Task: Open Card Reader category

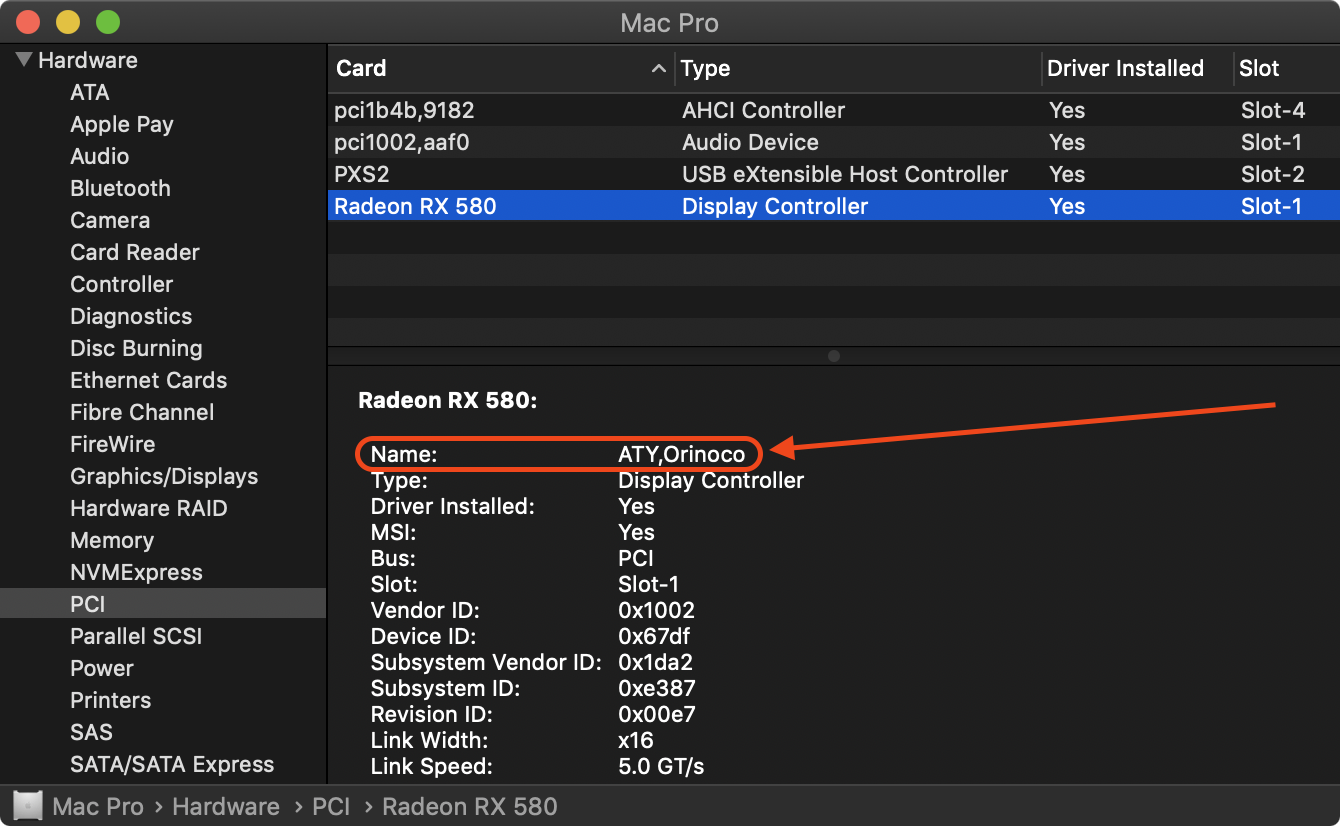Action: coord(134,252)
